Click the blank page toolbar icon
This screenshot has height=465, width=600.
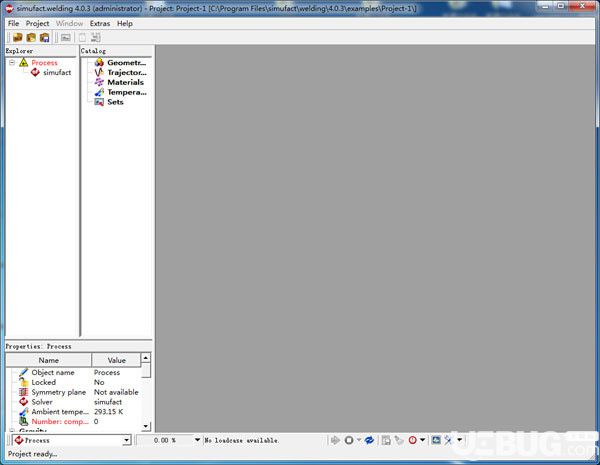pos(82,38)
